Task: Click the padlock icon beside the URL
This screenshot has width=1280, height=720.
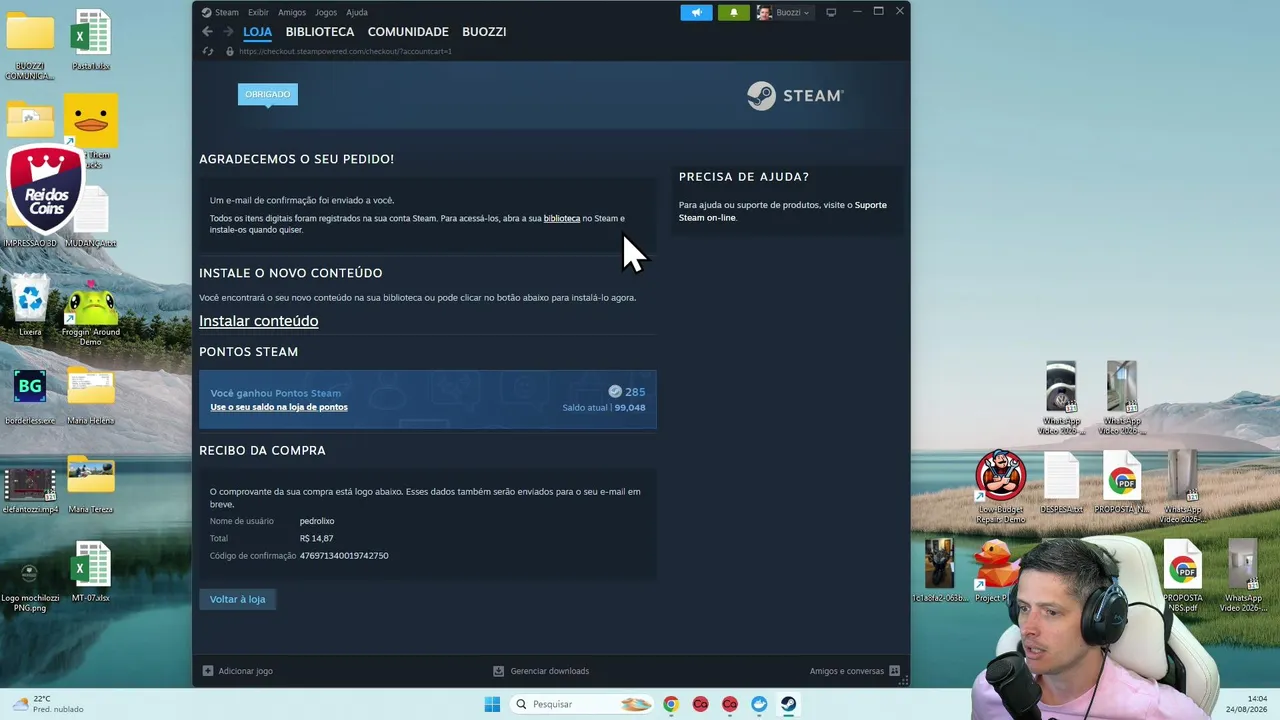Action: (230, 51)
